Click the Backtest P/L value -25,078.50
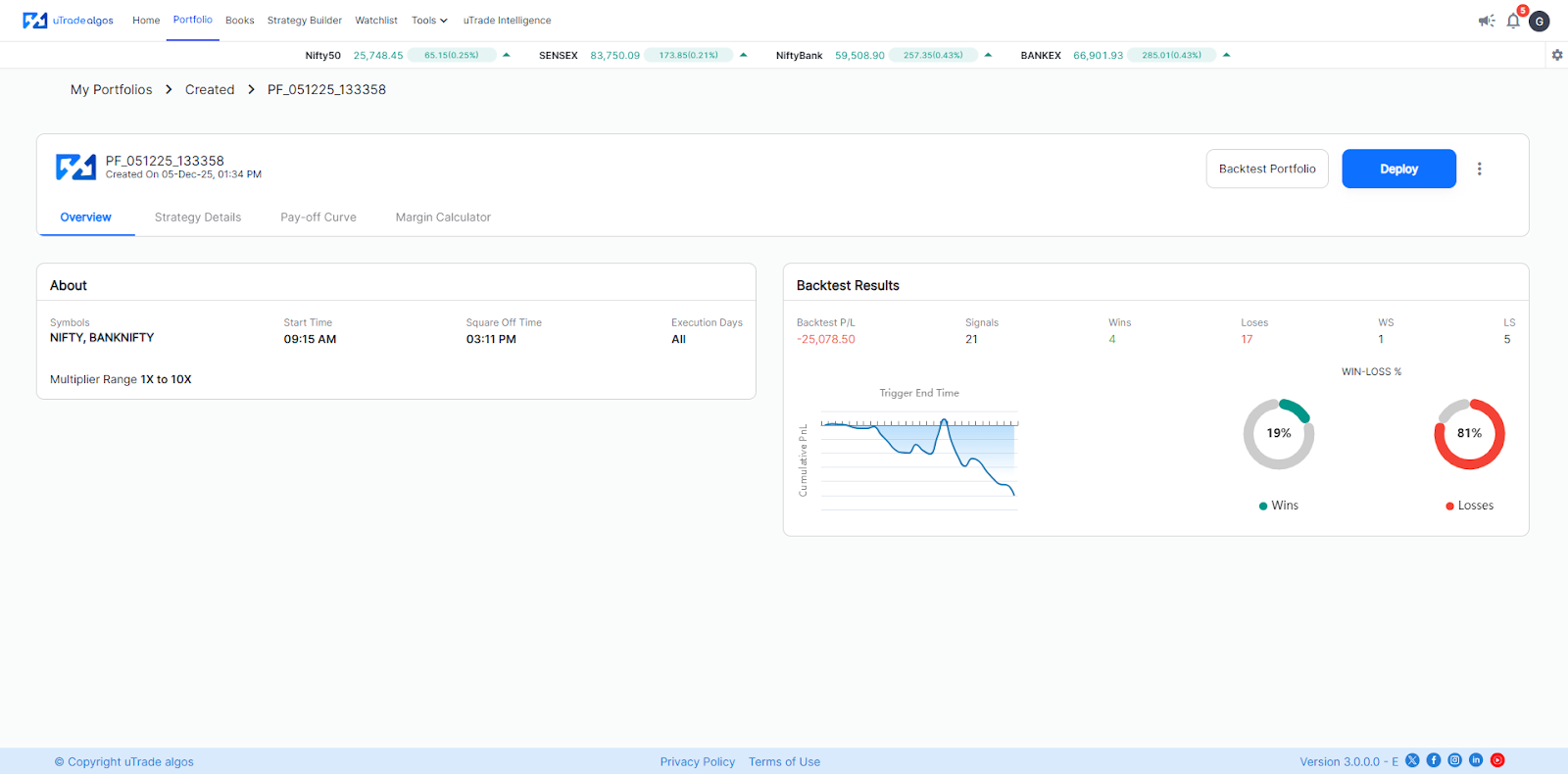1568x774 pixels. tap(825, 339)
